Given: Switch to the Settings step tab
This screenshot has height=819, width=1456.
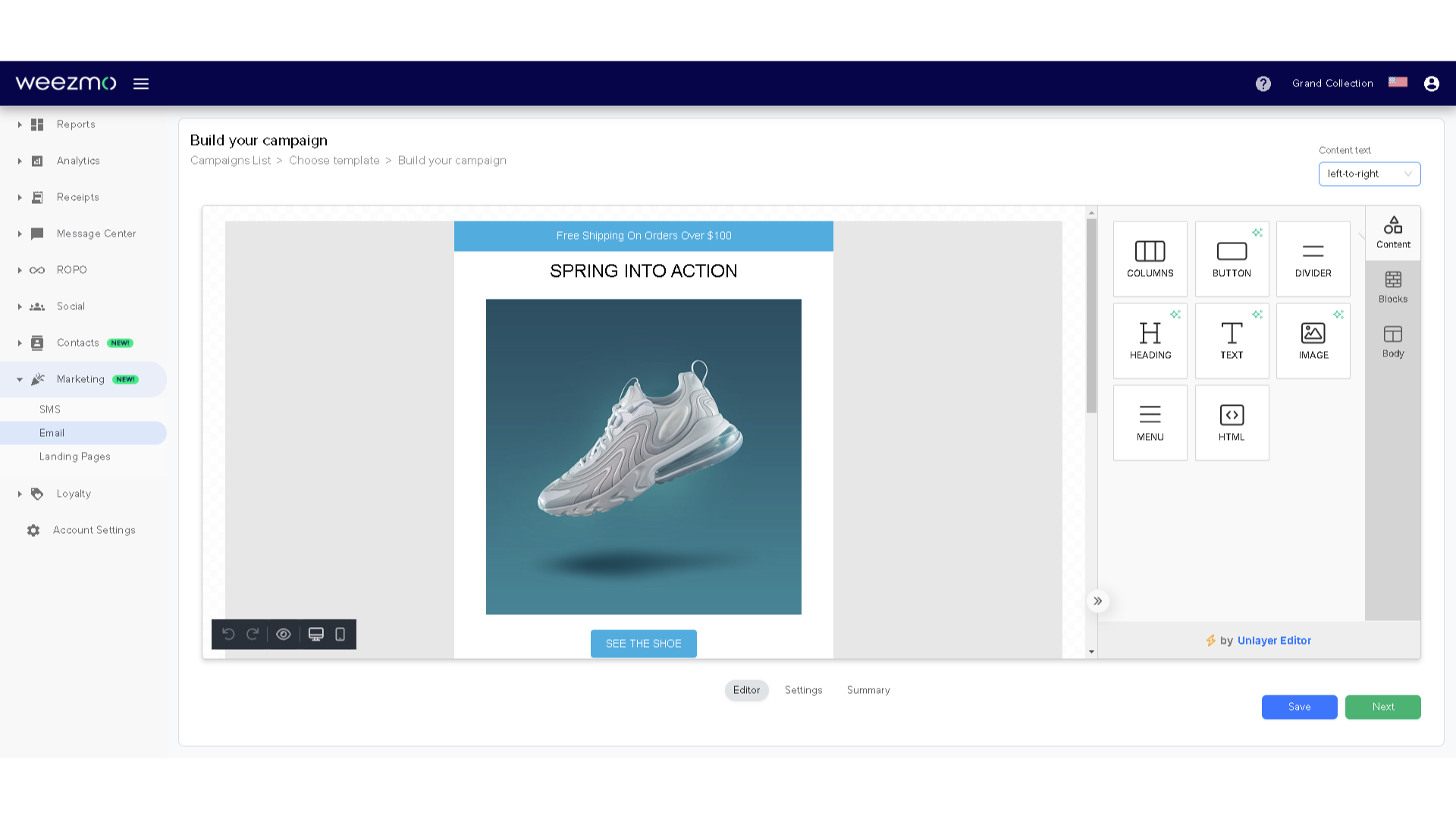Looking at the screenshot, I should point(803,690).
